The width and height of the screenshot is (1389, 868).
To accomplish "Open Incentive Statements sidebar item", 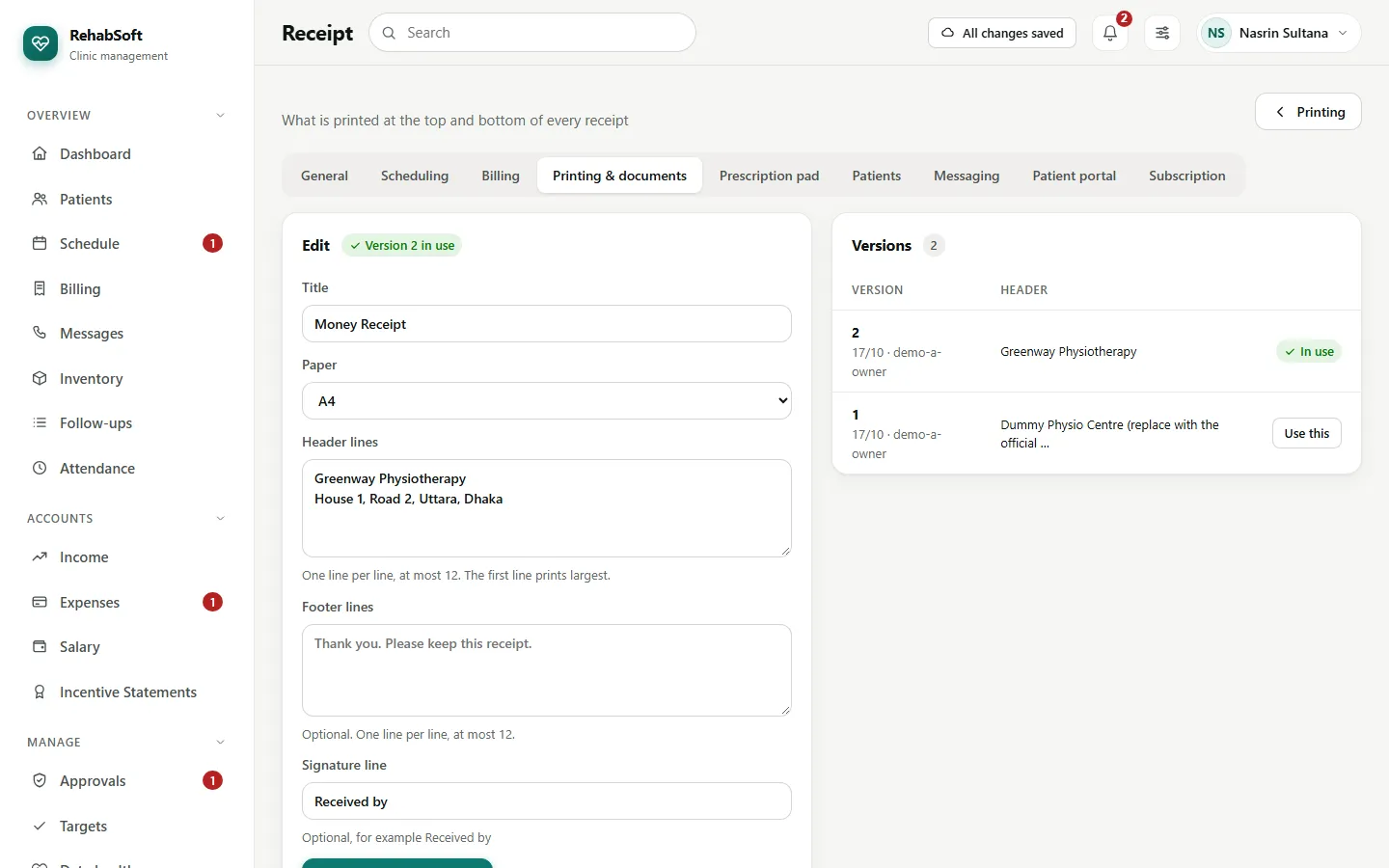I will click(126, 692).
